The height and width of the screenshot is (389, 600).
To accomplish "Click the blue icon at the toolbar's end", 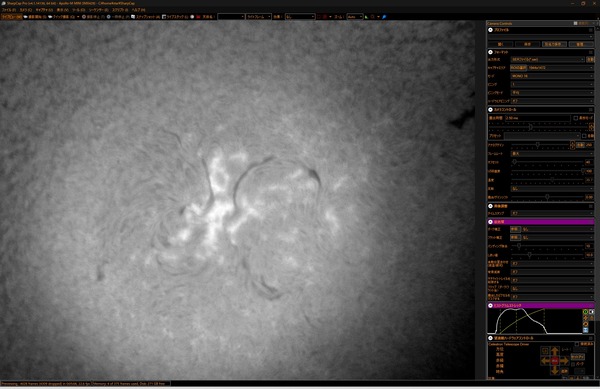I will click(384, 17).
